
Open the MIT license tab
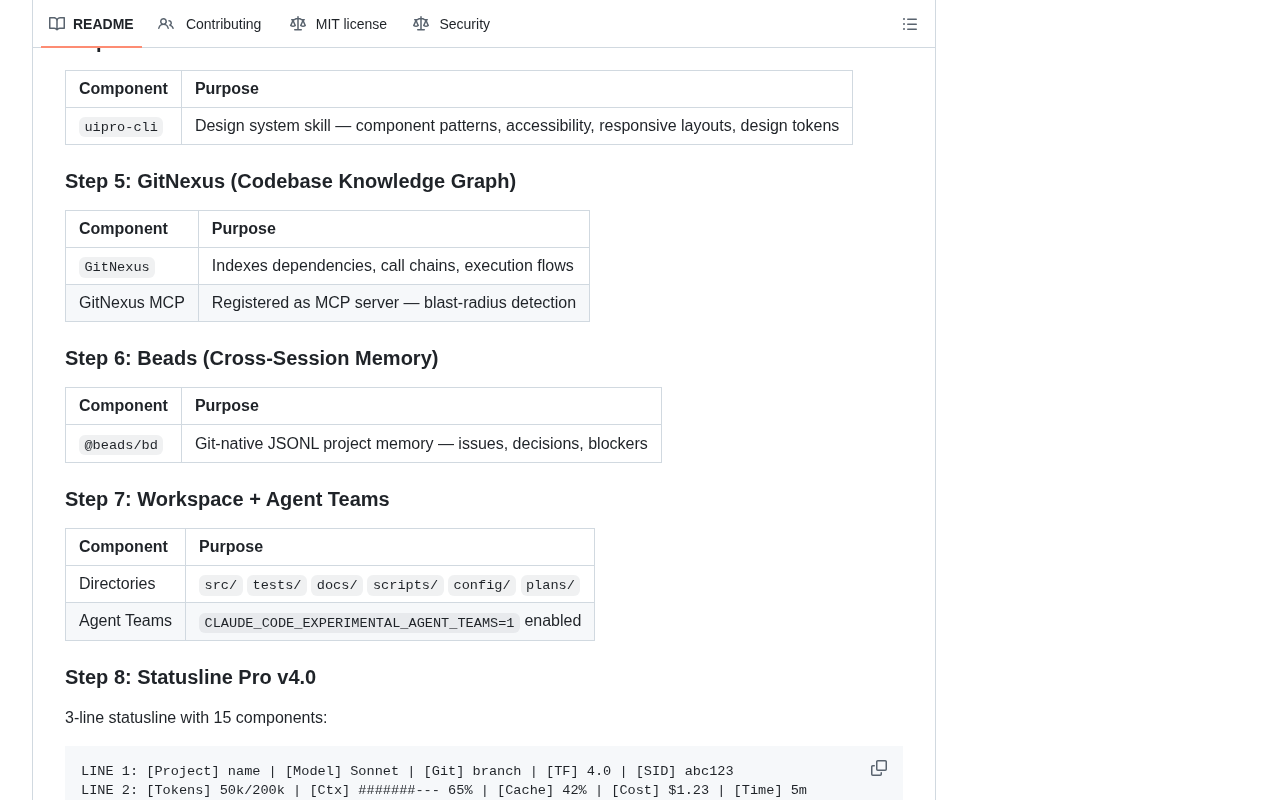(x=338, y=24)
